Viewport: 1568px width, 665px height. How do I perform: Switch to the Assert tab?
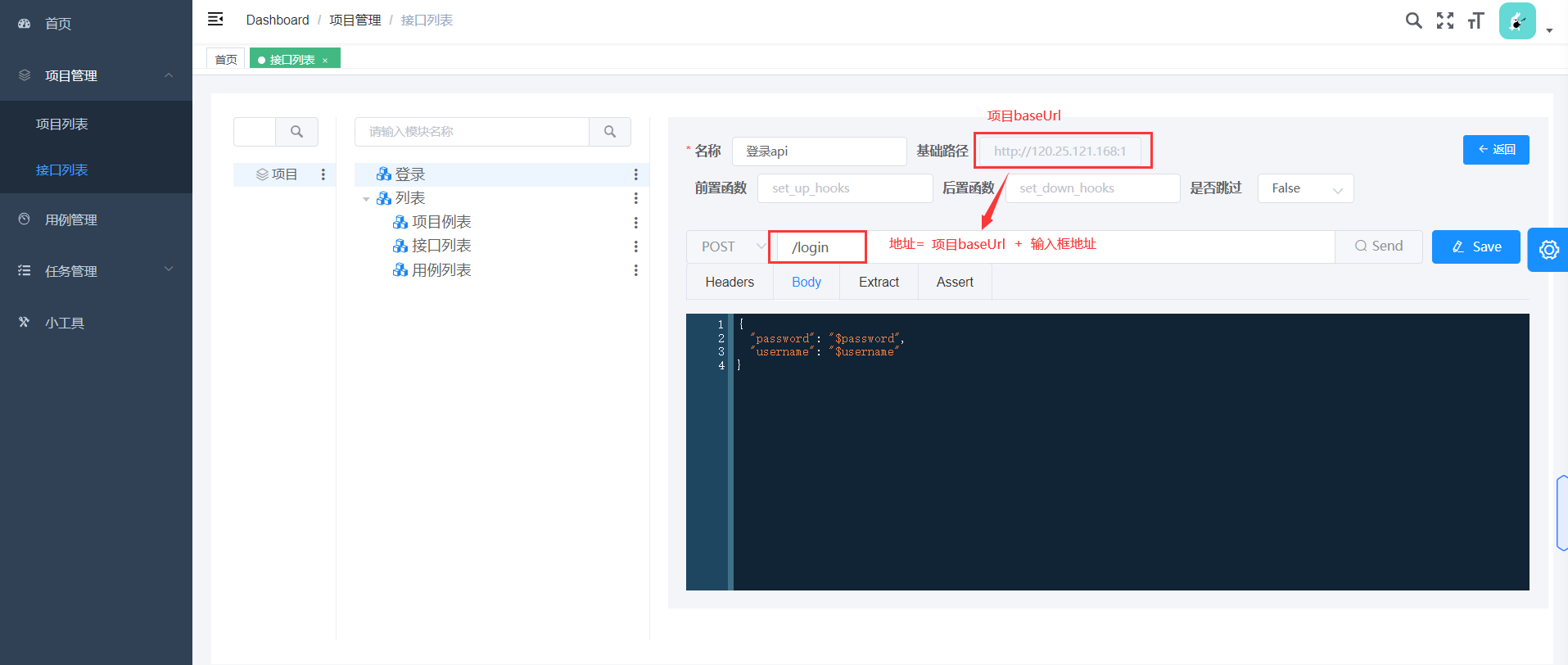955,282
